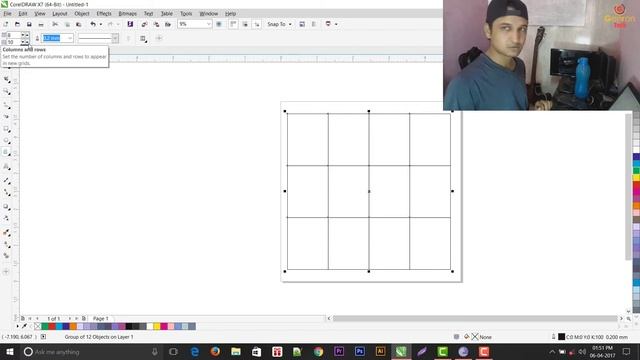The width and height of the screenshot is (640, 360).
Task: Click the Print toolbar icon
Action: click(x=41, y=24)
